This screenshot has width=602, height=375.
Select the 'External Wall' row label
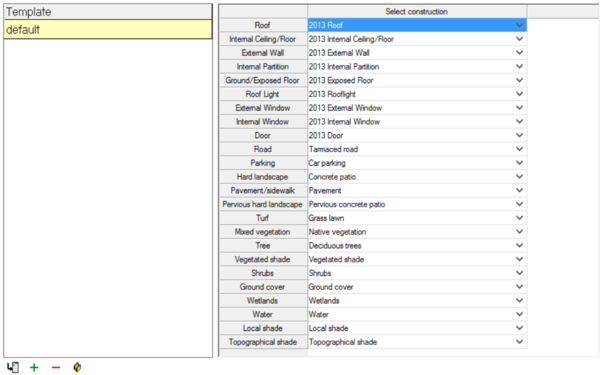point(263,53)
